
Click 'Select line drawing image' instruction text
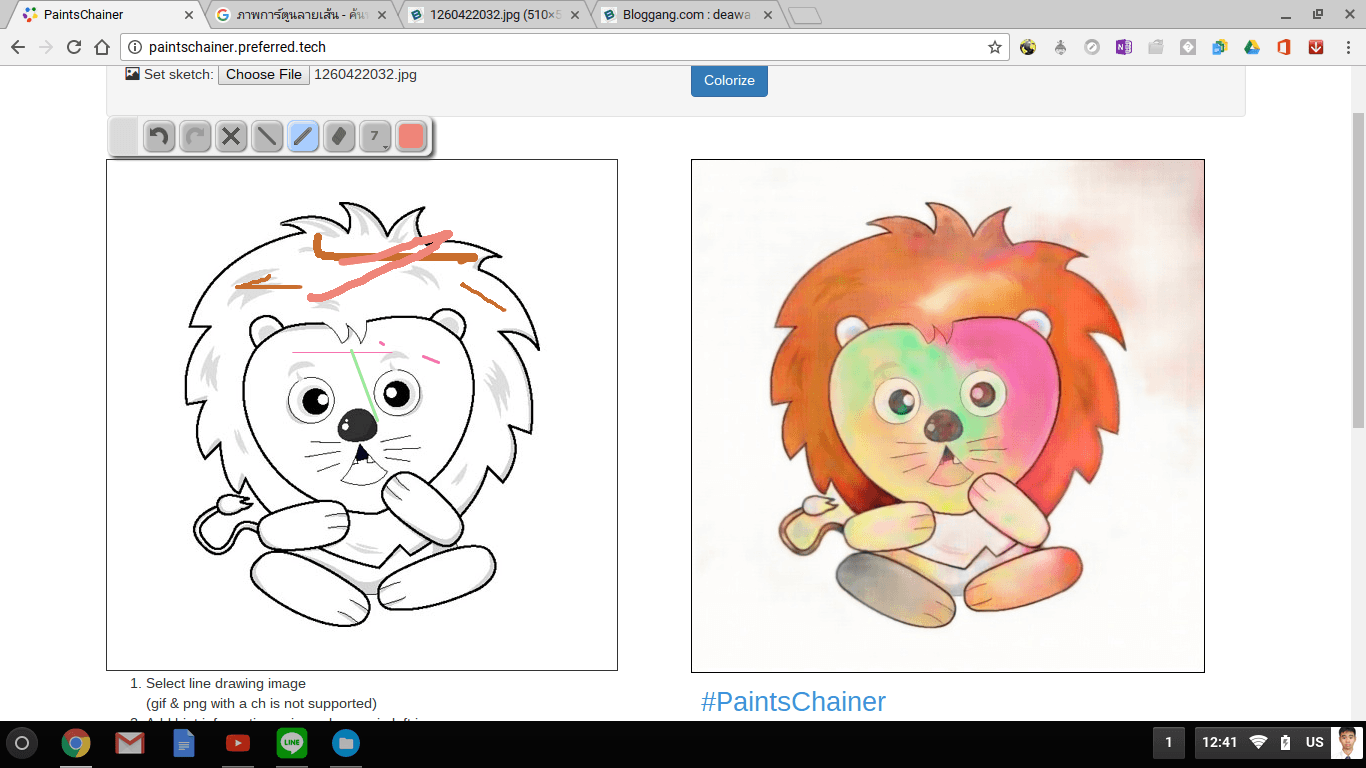pos(226,684)
